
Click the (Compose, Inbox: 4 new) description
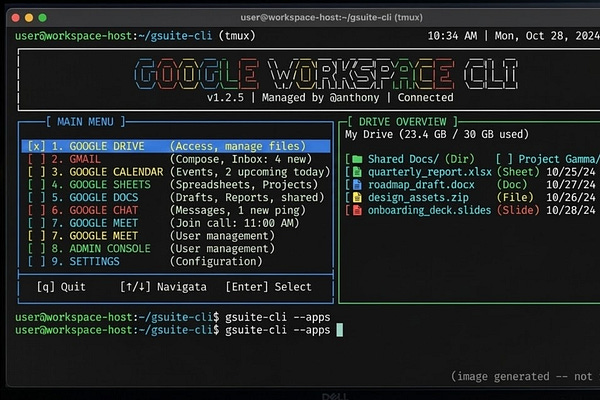pyautogui.click(x=241, y=159)
